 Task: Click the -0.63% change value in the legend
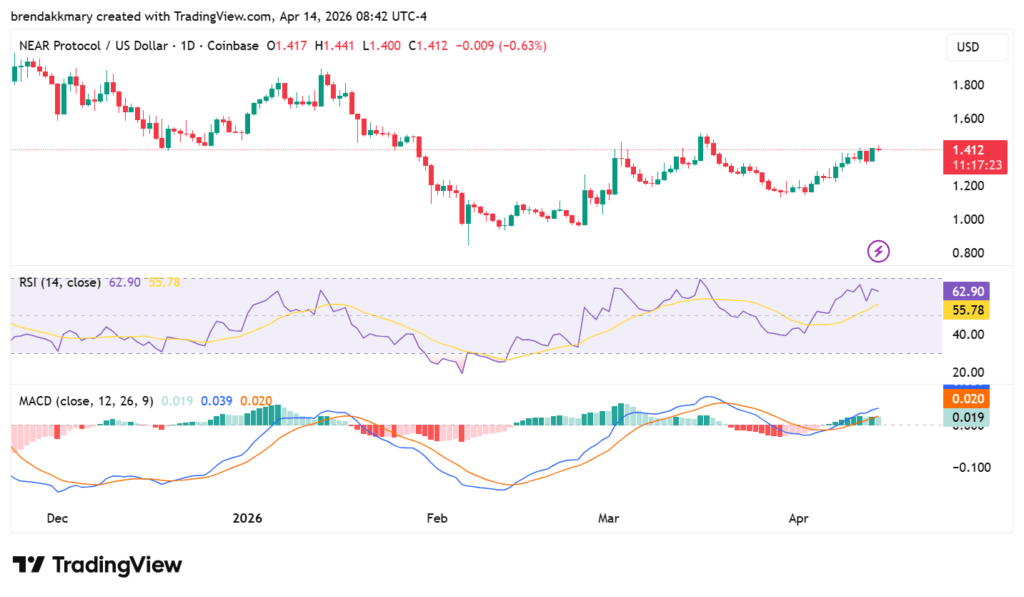520,45
